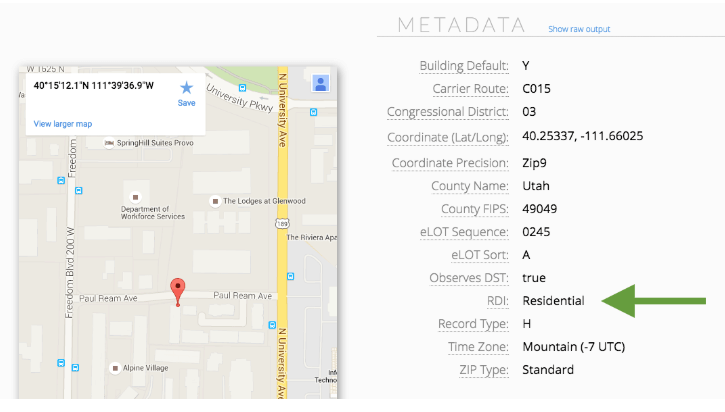The width and height of the screenshot is (725, 412).
Task: Select SpringHill Suites Provo map marker
Action: (x=110, y=143)
